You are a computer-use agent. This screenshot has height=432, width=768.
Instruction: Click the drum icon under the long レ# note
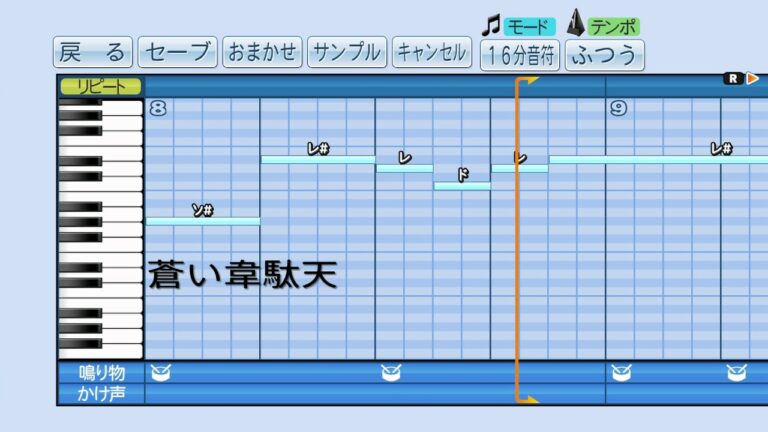click(x=736, y=372)
